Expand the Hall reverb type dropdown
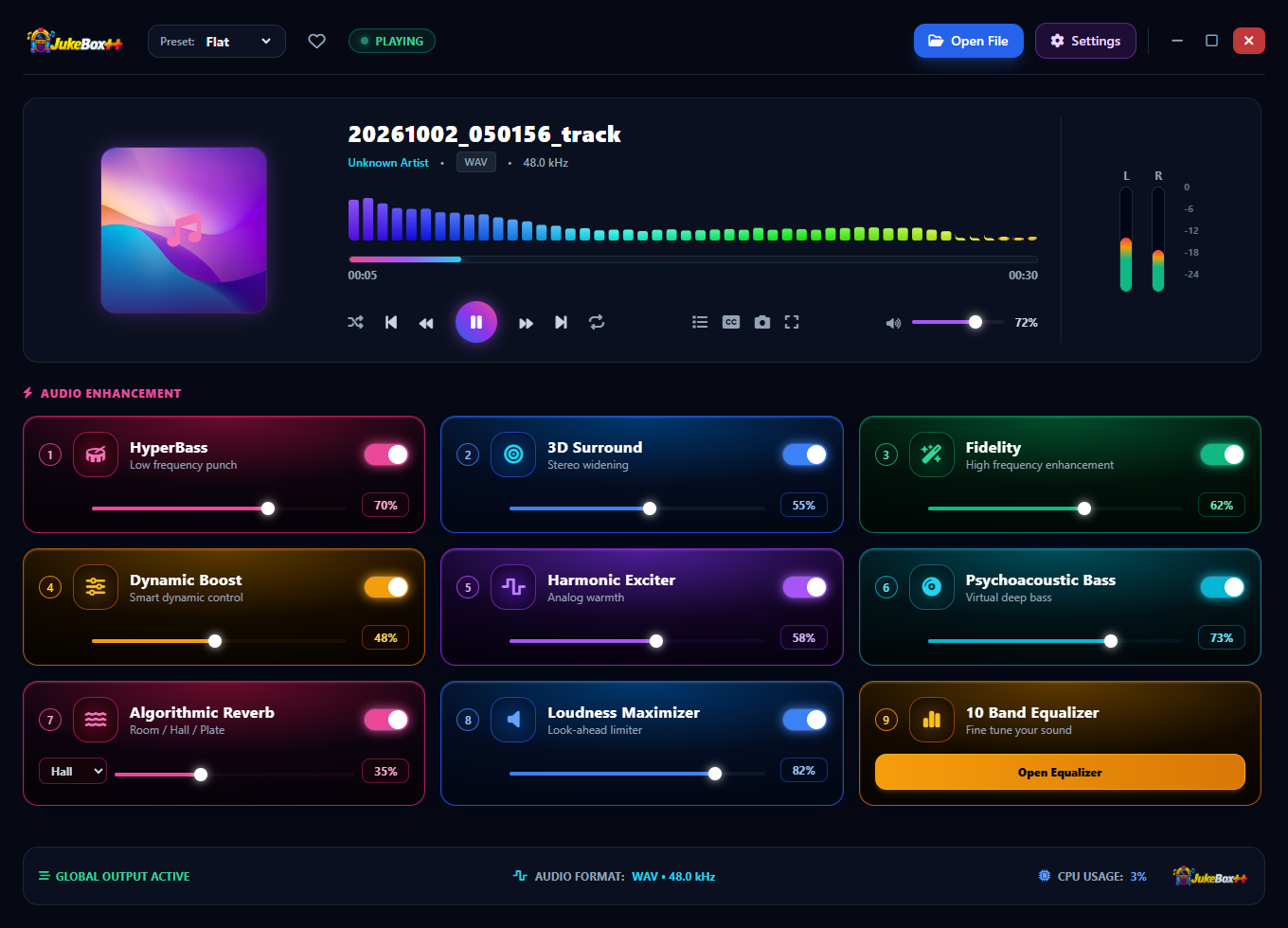The width and height of the screenshot is (1288, 928). [73, 772]
